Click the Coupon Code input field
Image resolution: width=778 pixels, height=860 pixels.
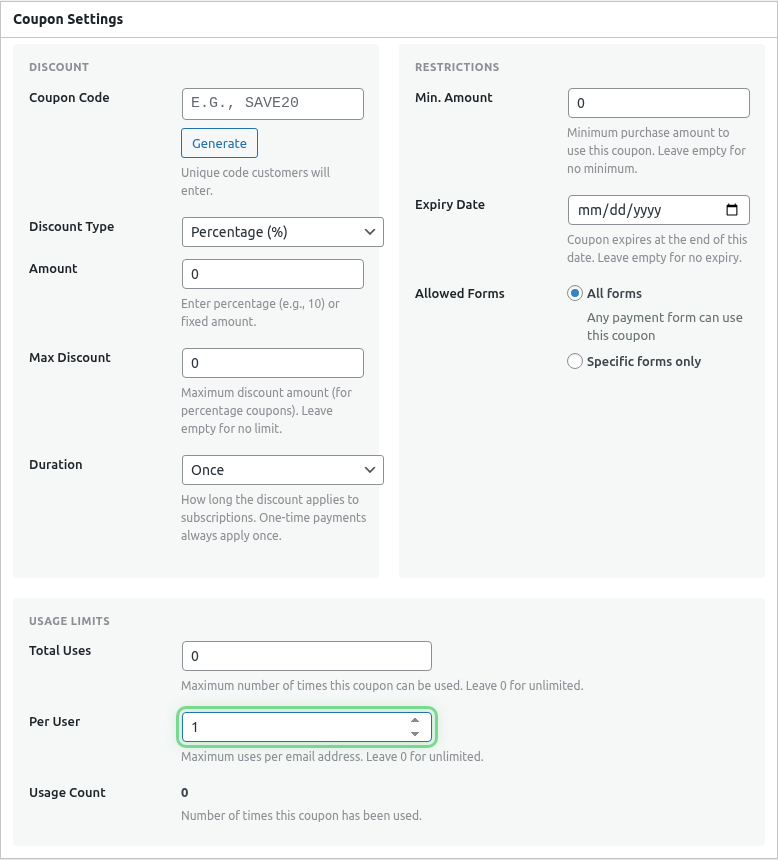click(x=272, y=103)
